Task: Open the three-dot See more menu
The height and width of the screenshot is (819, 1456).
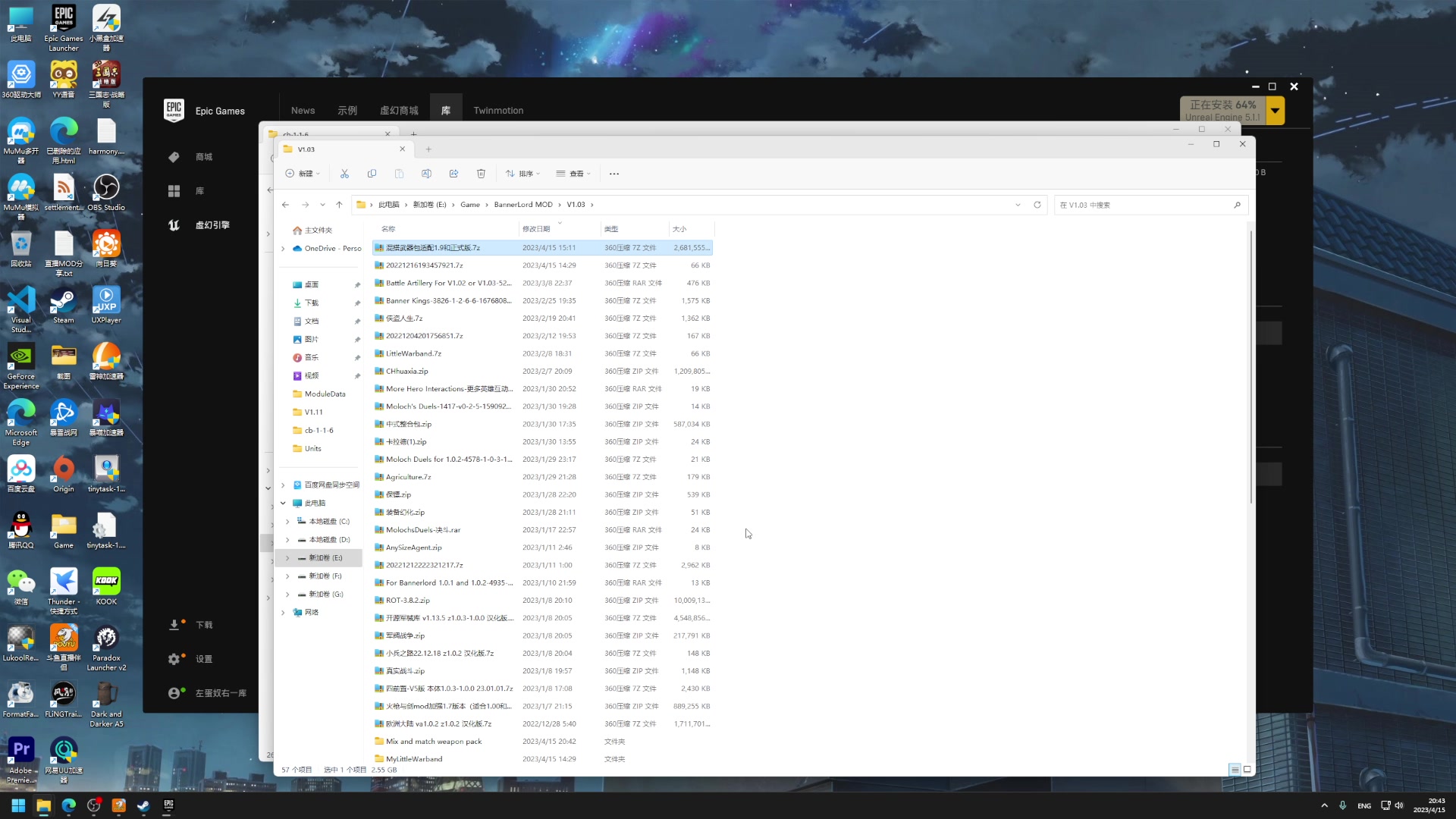Action: pos(614,174)
